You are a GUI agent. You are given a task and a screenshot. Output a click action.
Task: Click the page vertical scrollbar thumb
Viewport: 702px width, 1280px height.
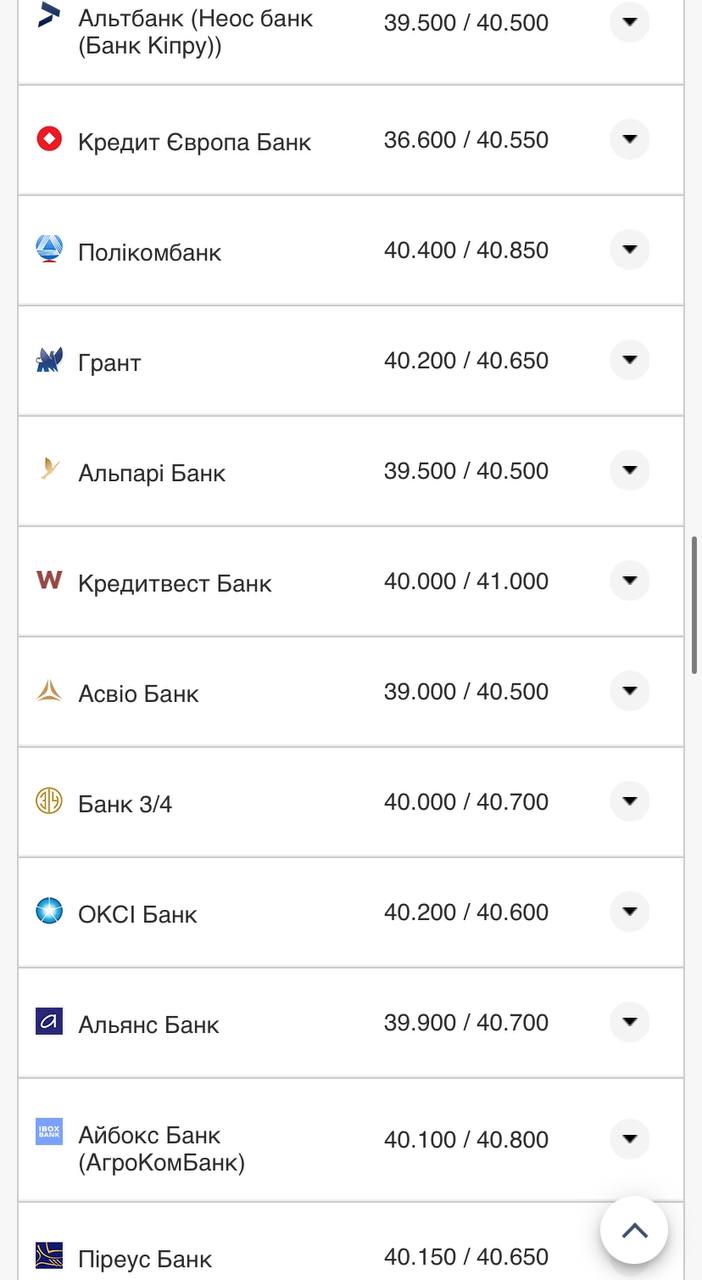click(694, 605)
